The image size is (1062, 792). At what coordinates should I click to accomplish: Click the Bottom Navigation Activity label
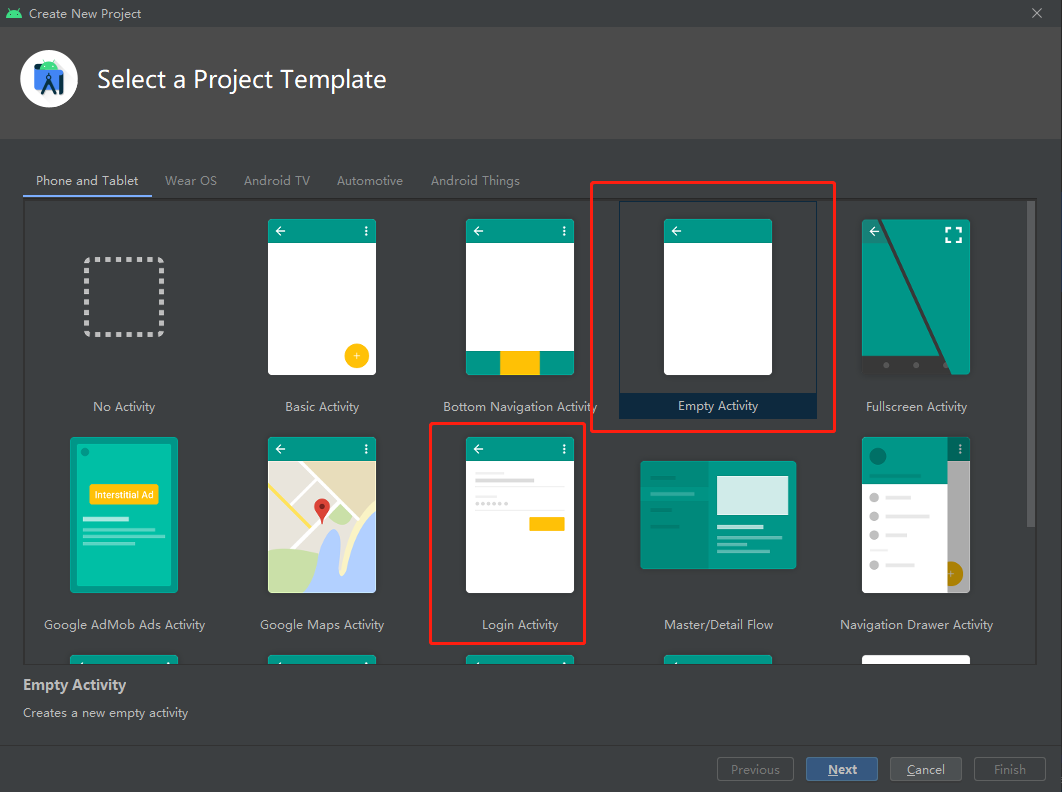pyautogui.click(x=519, y=407)
